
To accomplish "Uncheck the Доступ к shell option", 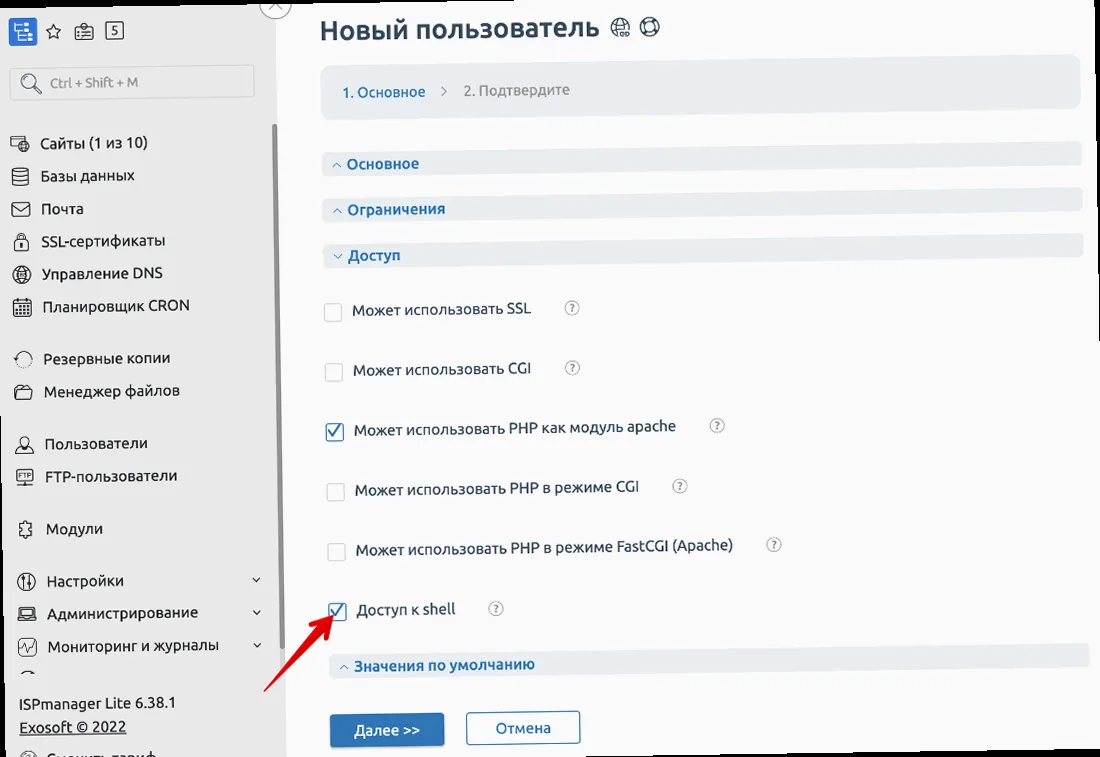I will 337,609.
